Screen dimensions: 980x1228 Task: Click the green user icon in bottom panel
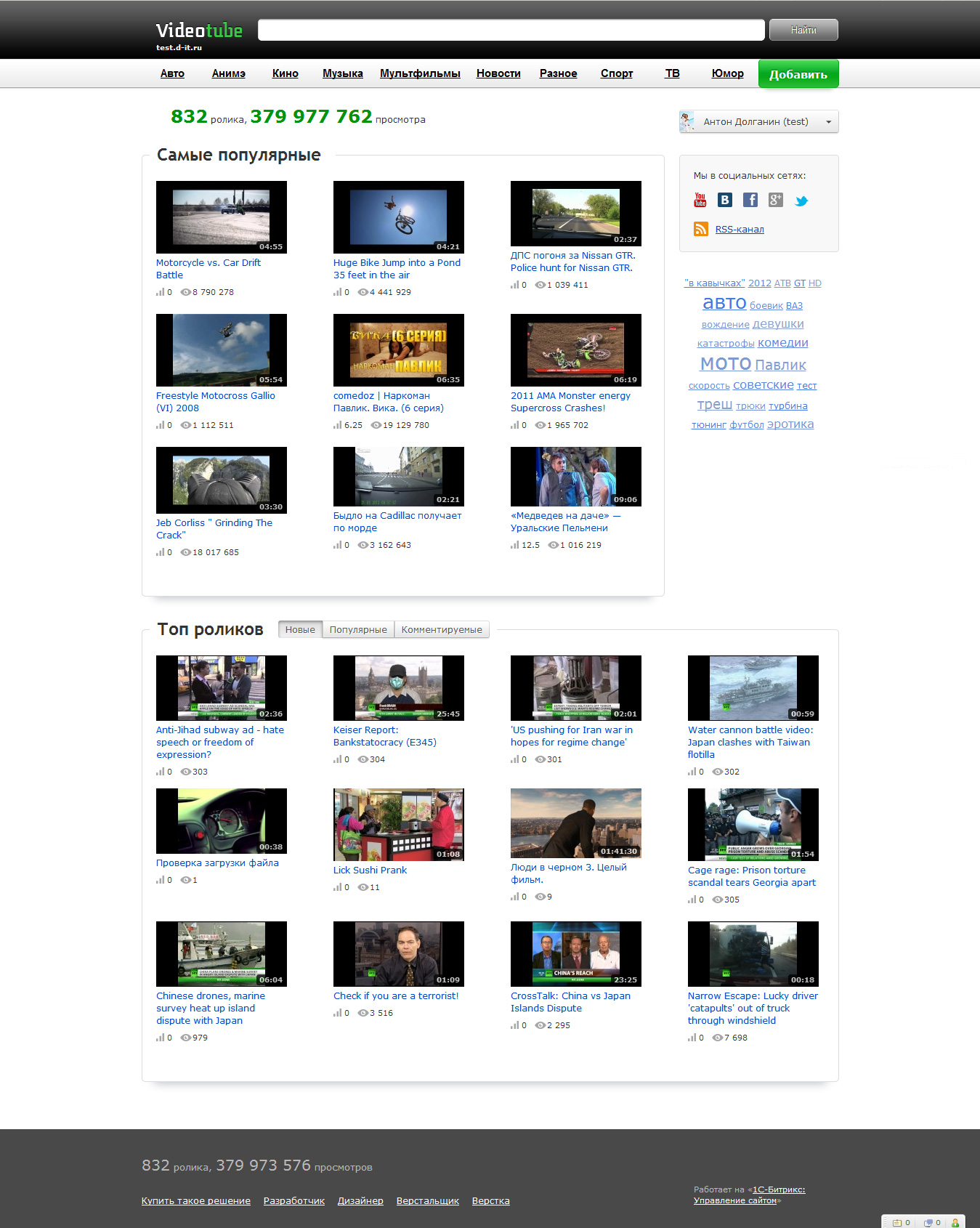tap(955, 1222)
